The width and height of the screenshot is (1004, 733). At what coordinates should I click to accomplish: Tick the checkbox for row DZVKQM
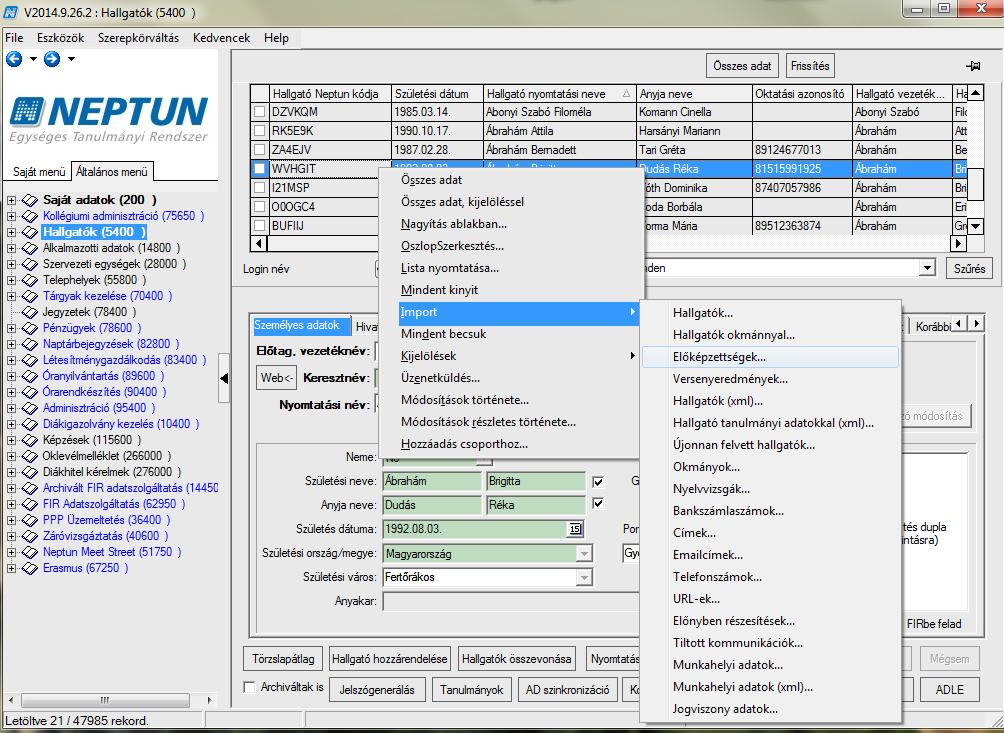[259, 112]
